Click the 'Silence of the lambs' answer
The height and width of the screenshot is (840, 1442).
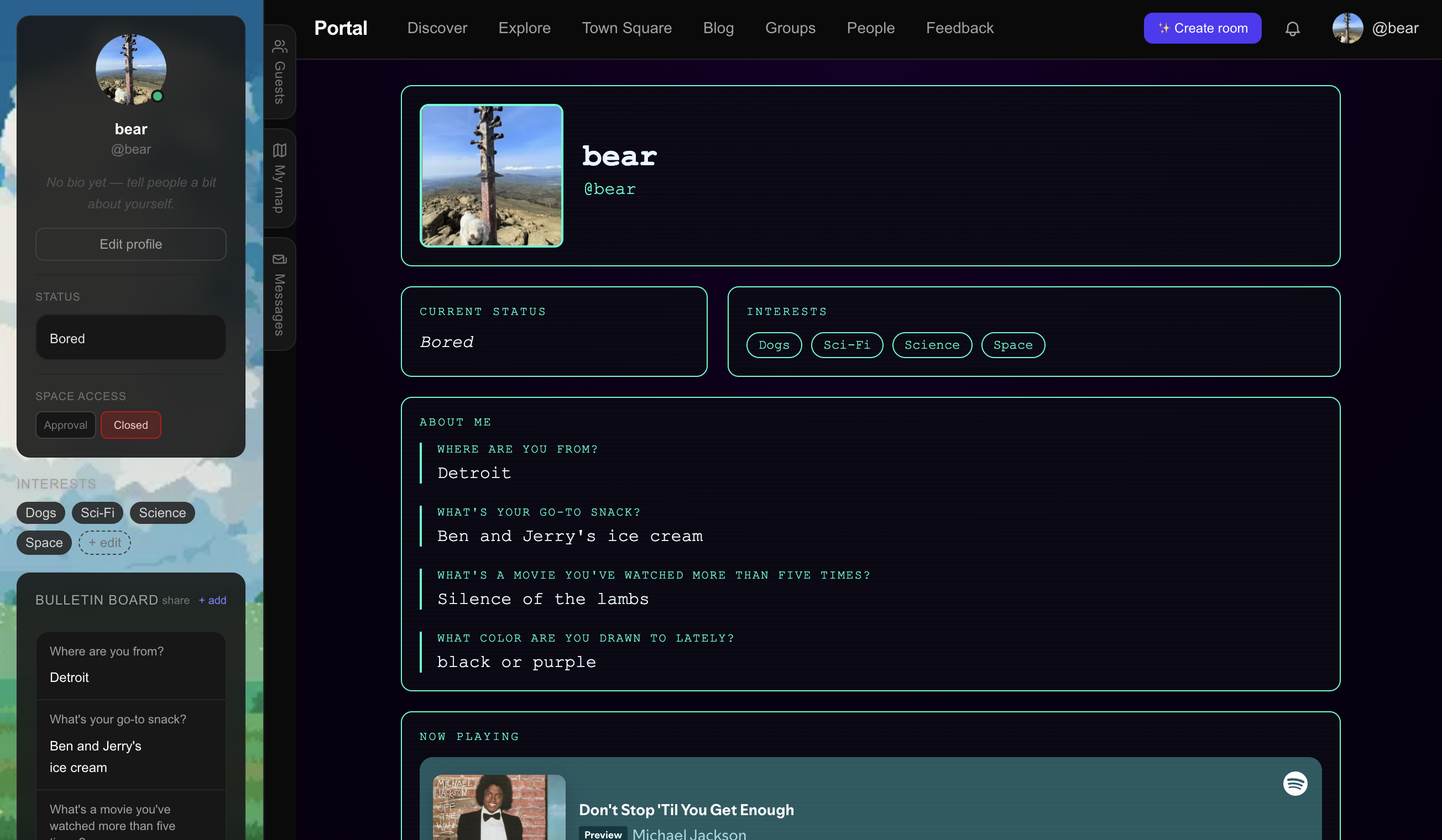click(x=542, y=599)
